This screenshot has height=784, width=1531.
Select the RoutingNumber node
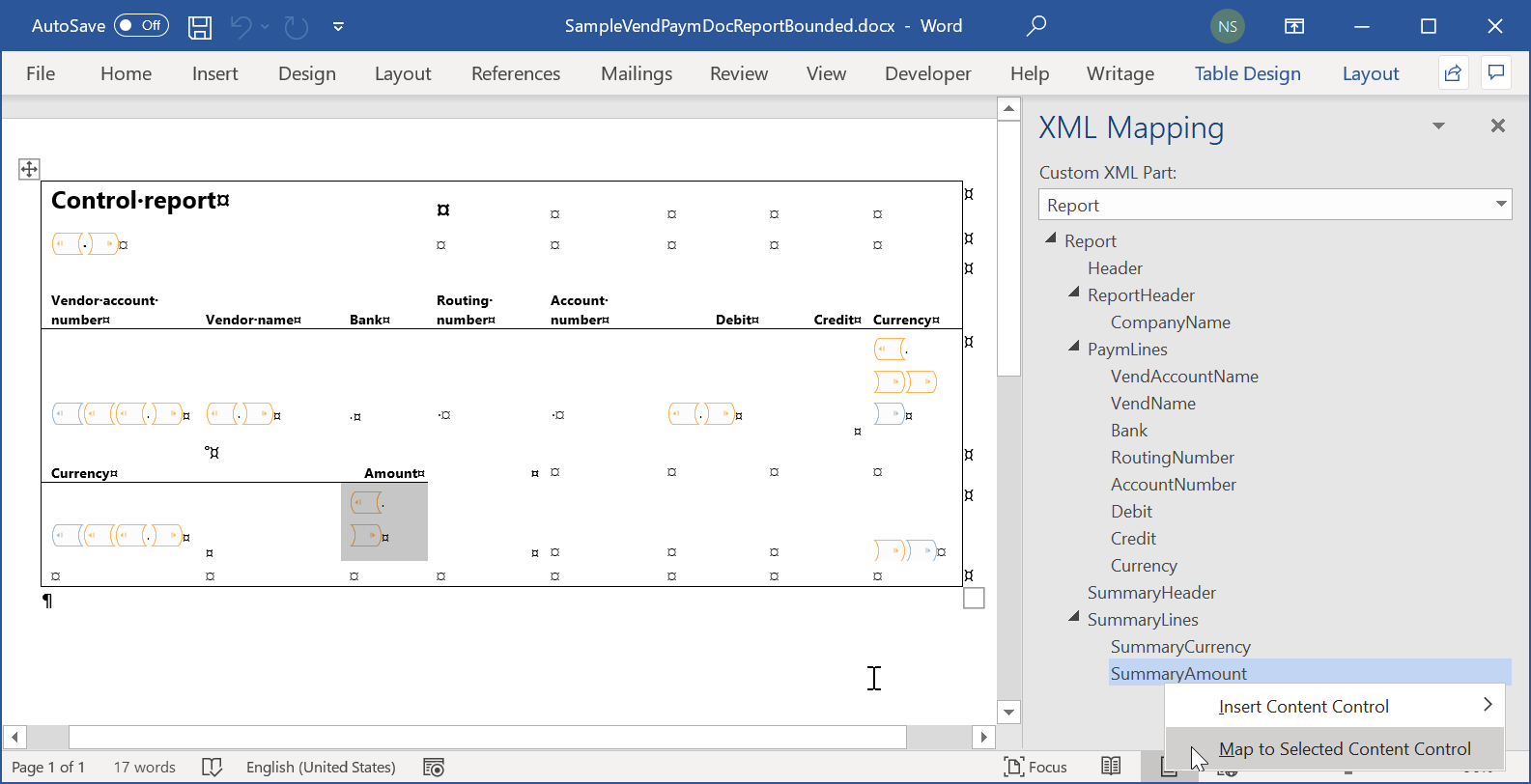(x=1173, y=458)
